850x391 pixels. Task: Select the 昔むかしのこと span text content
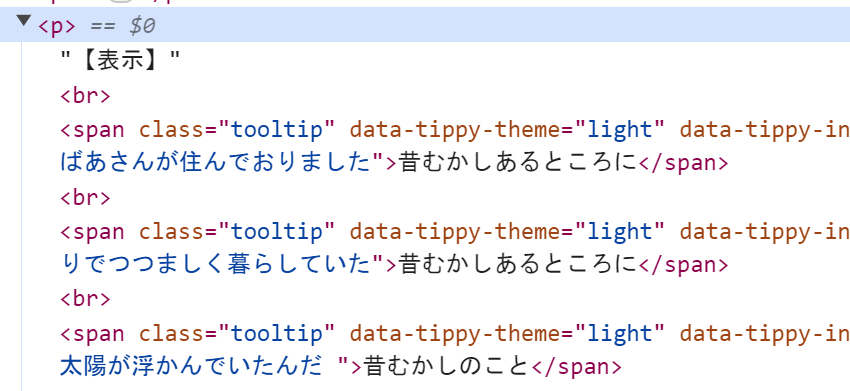pyautogui.click(x=446, y=367)
